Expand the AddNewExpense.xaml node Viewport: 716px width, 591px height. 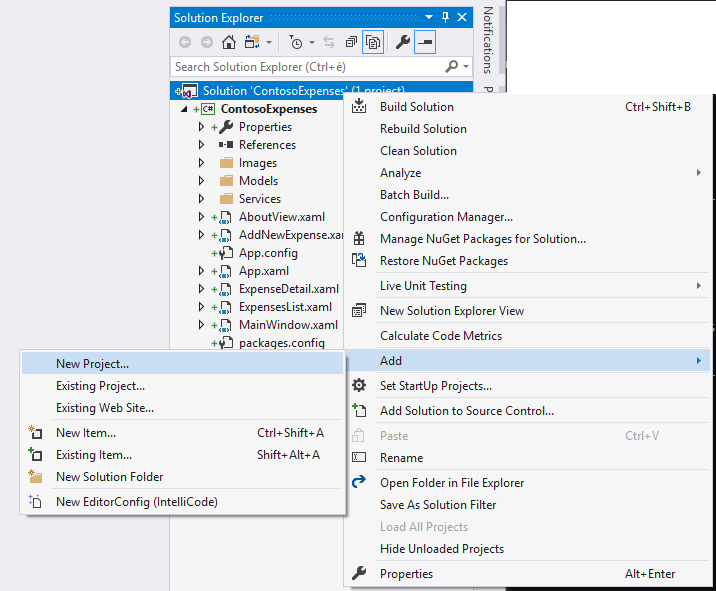pyautogui.click(x=201, y=235)
